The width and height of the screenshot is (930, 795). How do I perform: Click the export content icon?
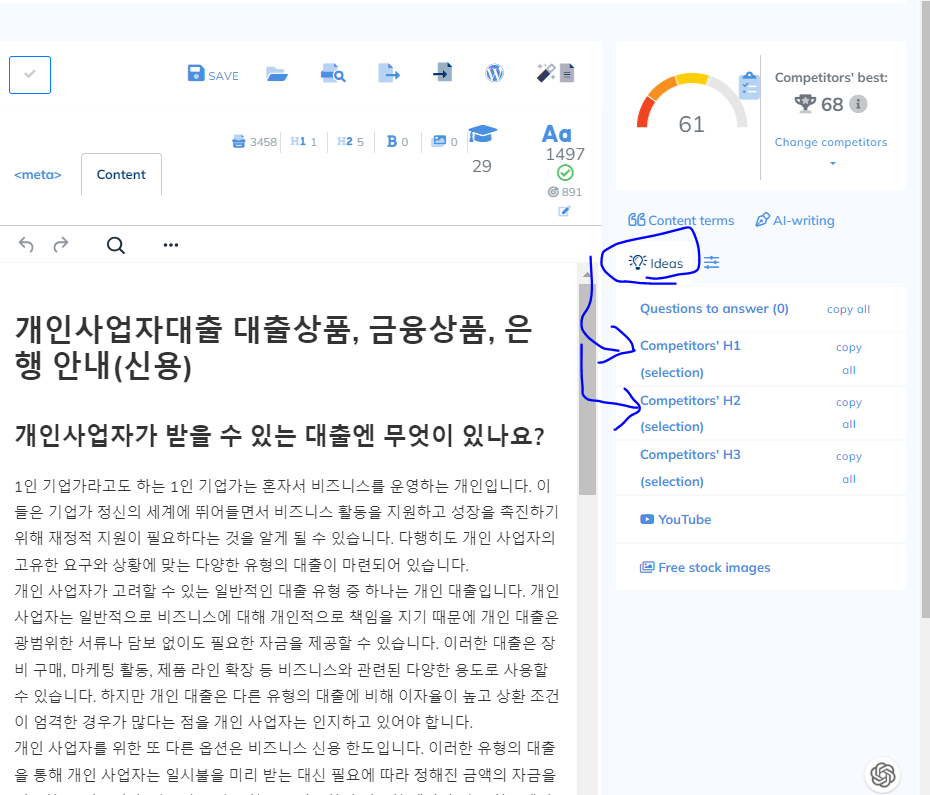[389, 73]
